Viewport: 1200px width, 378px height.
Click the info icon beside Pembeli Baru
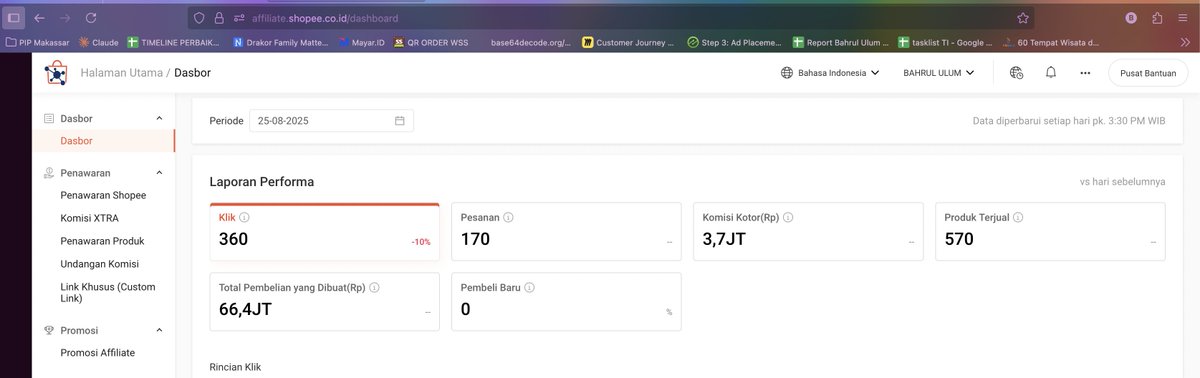530,287
